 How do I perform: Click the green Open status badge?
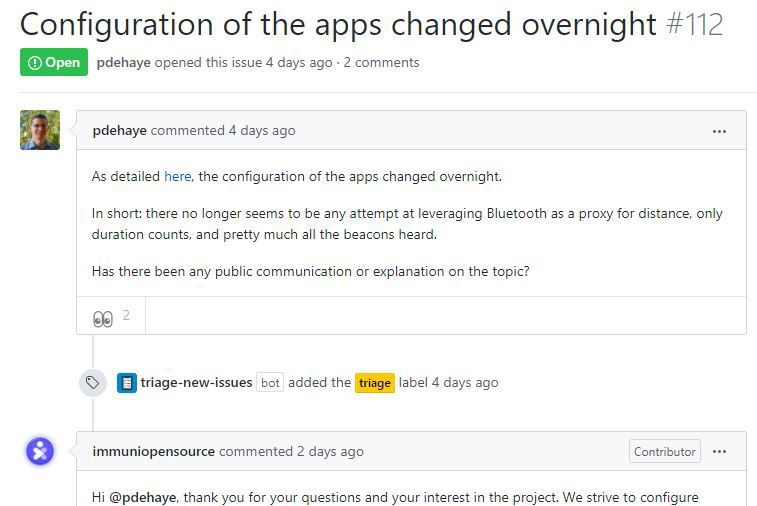[54, 62]
